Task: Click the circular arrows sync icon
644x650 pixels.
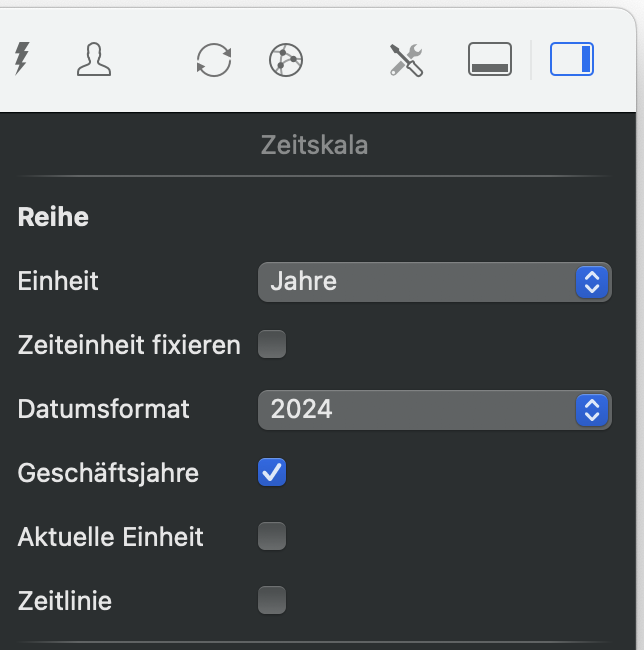Action: (213, 60)
